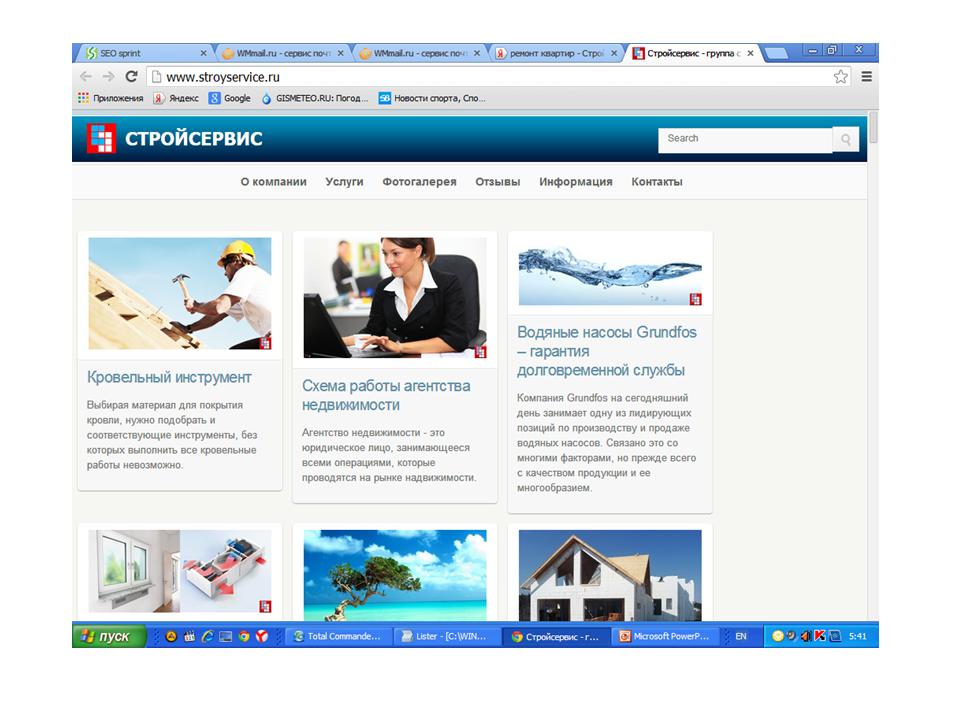Screen dimensions: 960x720
Task: Open the new tab button
Action: pos(776,54)
